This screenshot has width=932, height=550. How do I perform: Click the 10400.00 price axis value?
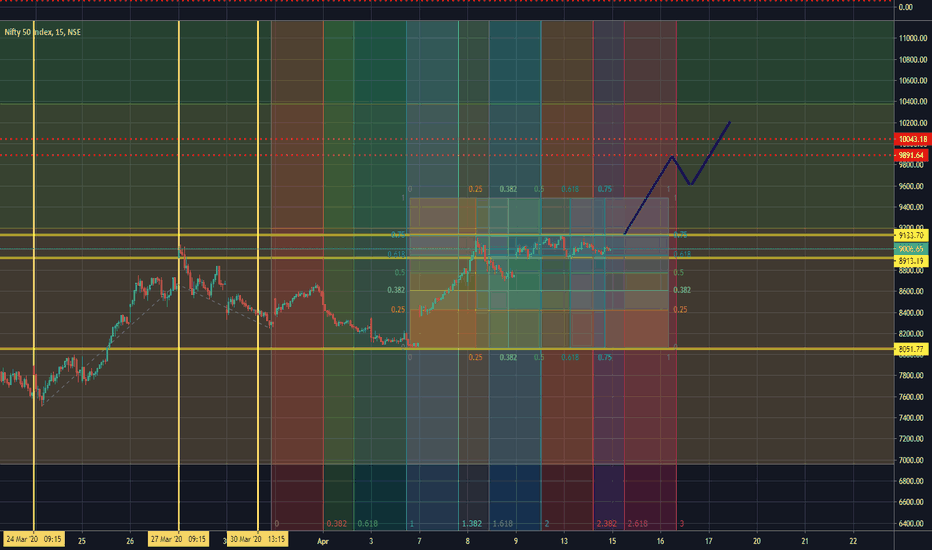913,102
